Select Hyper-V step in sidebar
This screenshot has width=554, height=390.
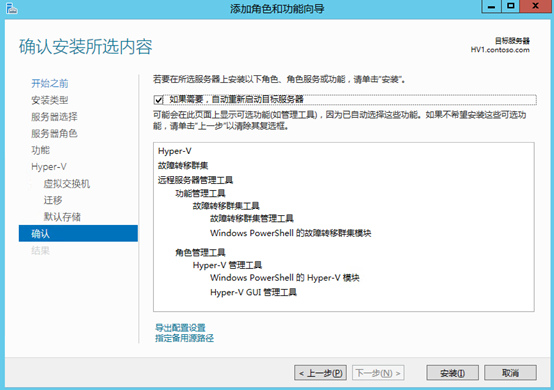[x=49, y=167]
